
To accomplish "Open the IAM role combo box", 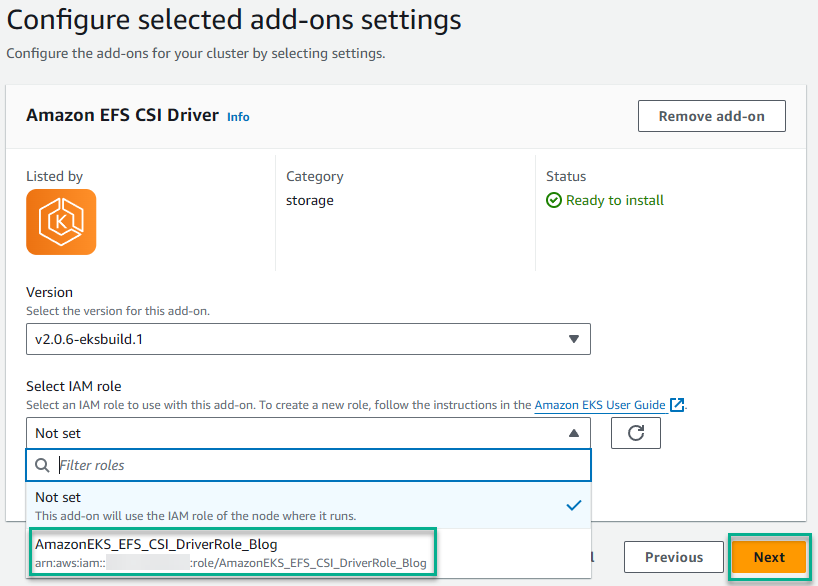I will pyautogui.click(x=300, y=432).
